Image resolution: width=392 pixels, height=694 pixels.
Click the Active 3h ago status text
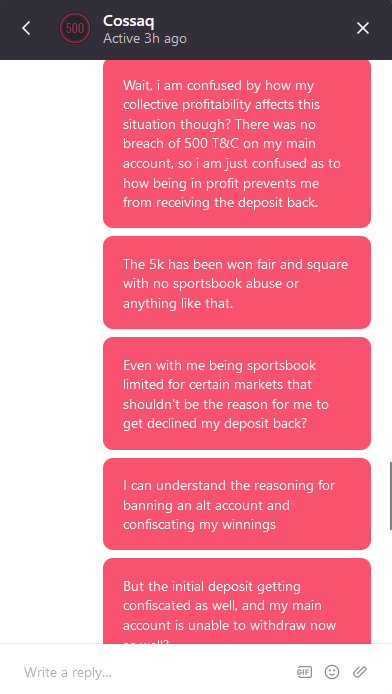pos(145,39)
